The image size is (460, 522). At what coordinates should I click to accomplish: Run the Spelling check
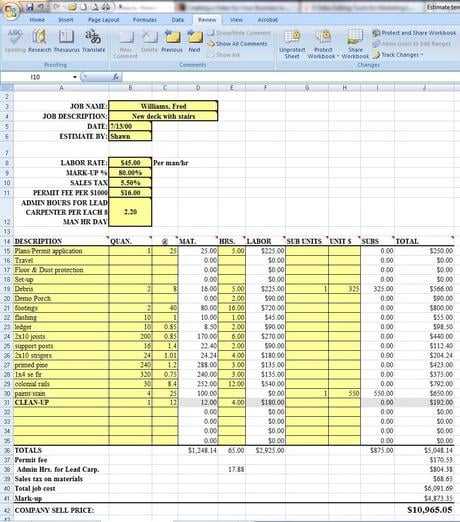point(15,41)
